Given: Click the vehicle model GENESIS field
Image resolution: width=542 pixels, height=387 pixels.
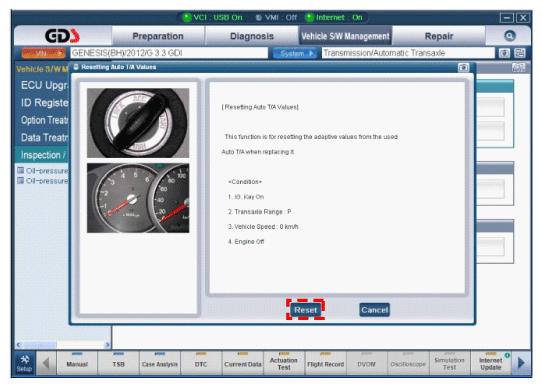Looking at the screenshot, I should [169, 53].
